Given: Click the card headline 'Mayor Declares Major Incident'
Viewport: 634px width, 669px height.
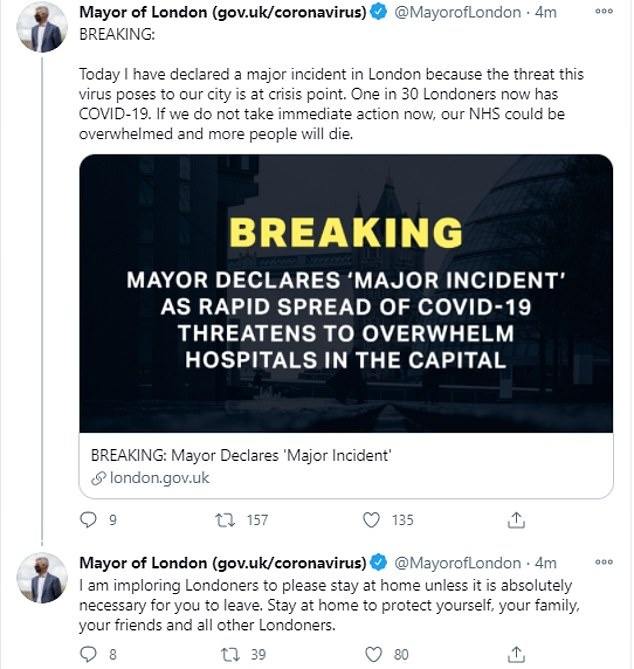Looking at the screenshot, I should [x=240, y=456].
